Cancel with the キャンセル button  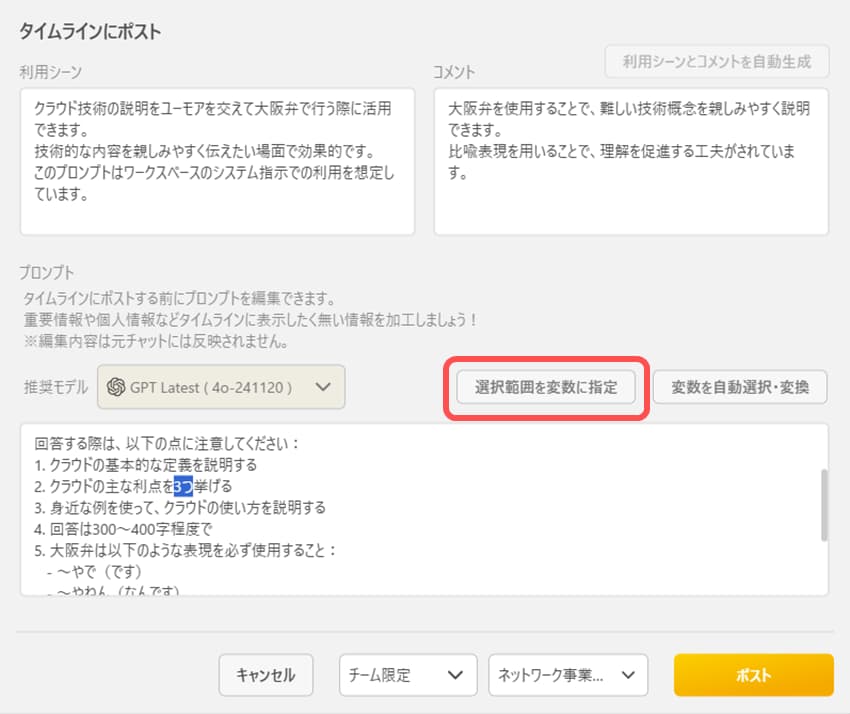tap(265, 675)
